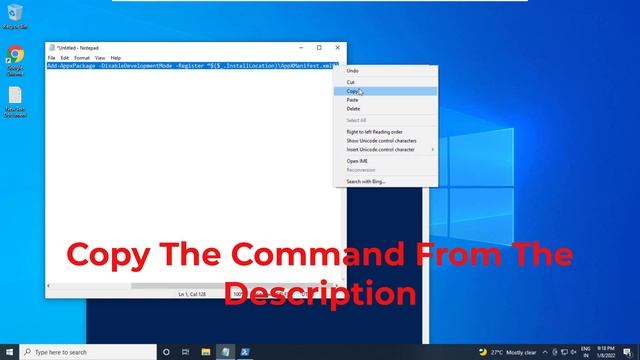
Task: Choose Delete from the context menu
Action: click(386, 109)
